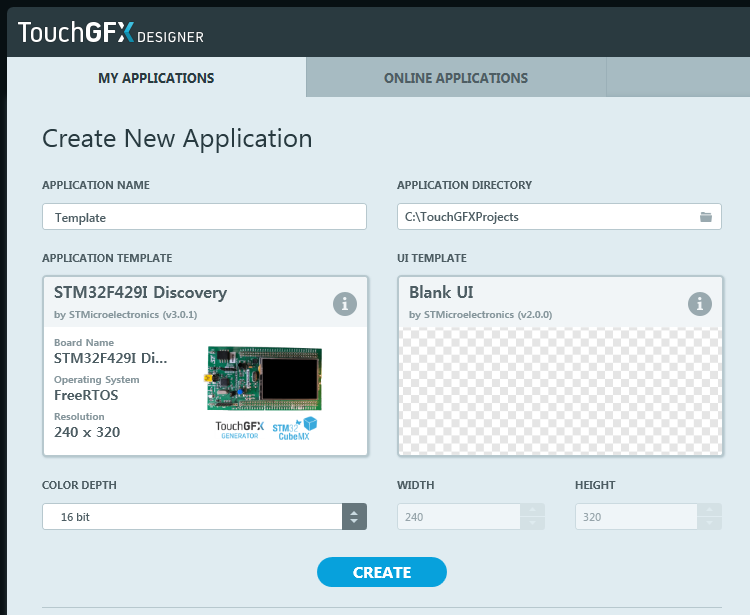Click the TouchGFX Generator logo
Viewport: 750px width, 615px height.
click(x=240, y=430)
